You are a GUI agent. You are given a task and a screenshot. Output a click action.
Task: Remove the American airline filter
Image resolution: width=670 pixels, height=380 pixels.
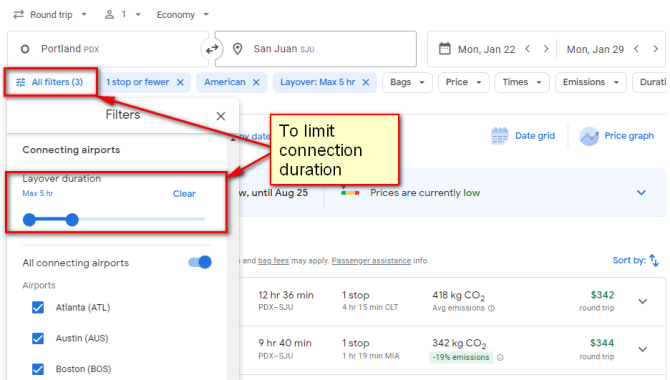tap(256, 82)
